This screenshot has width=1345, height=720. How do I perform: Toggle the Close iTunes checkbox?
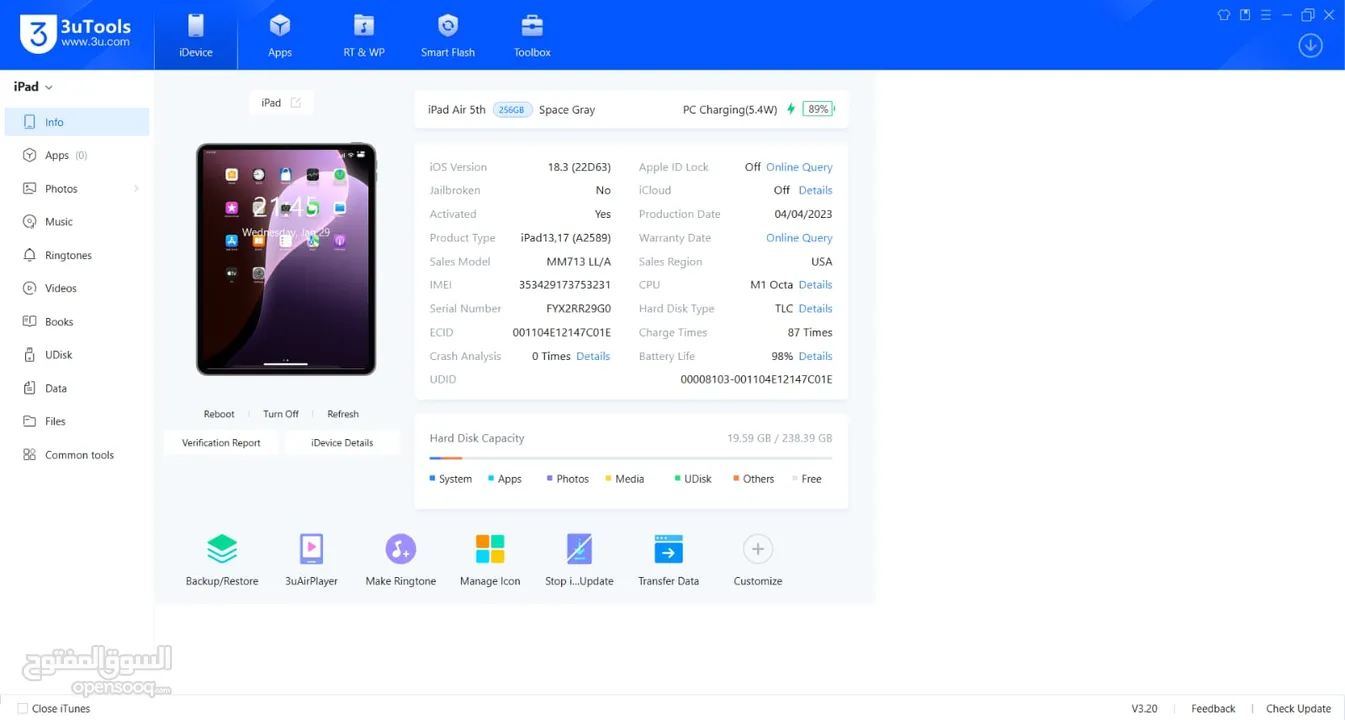click(x=22, y=709)
